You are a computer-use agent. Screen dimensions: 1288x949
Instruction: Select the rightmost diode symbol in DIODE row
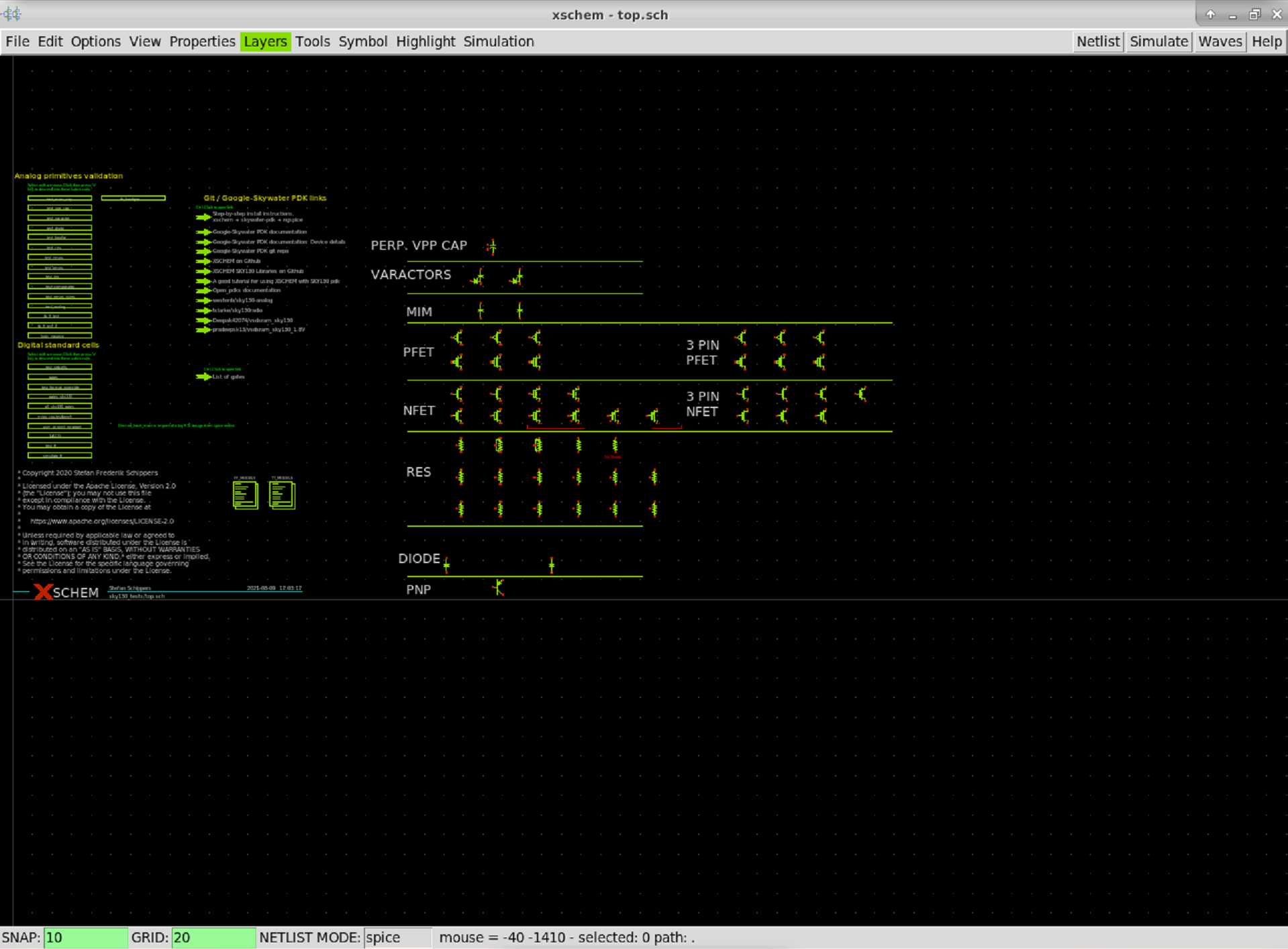click(x=552, y=566)
